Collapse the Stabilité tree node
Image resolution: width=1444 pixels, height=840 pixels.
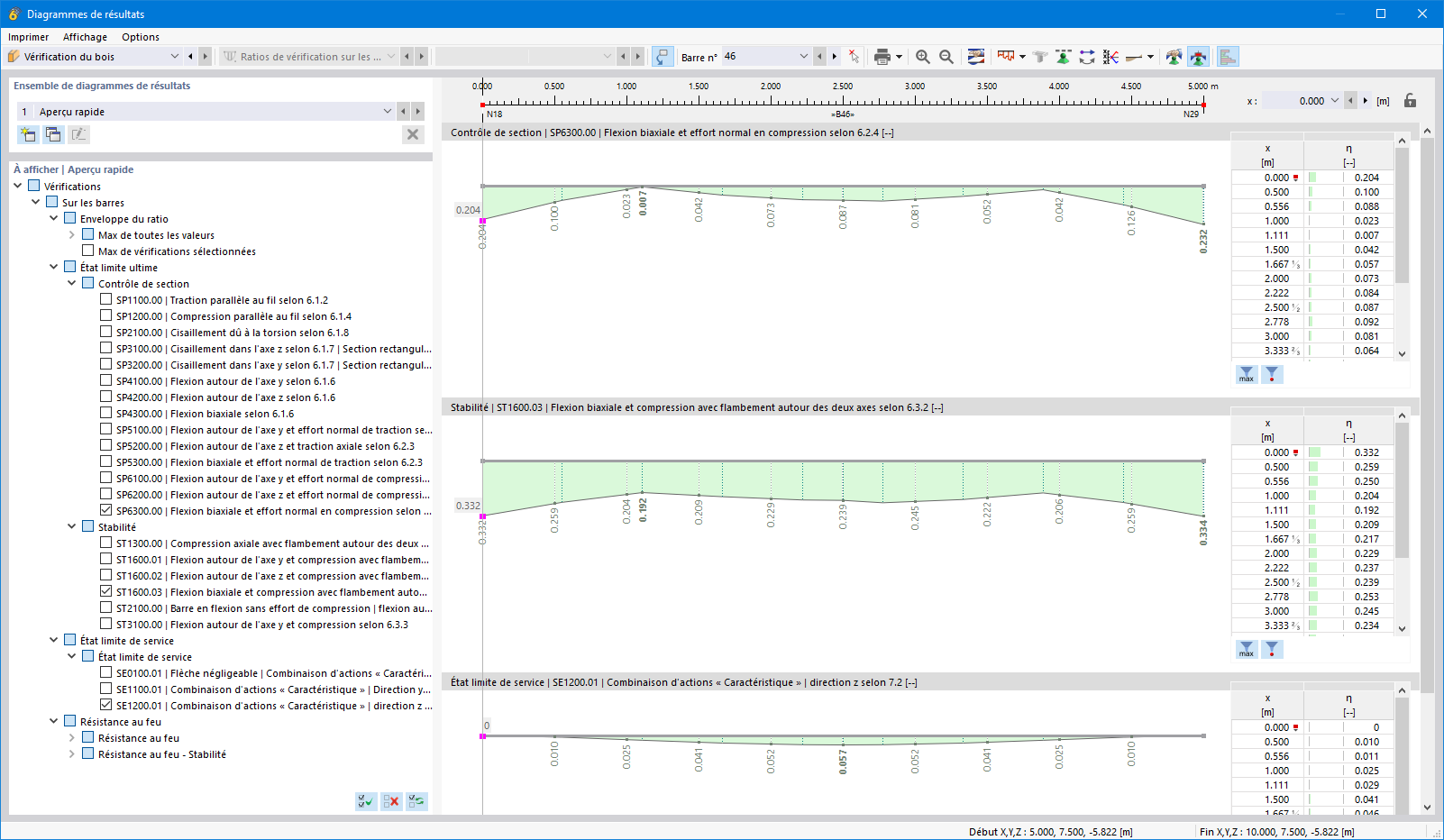point(71,526)
